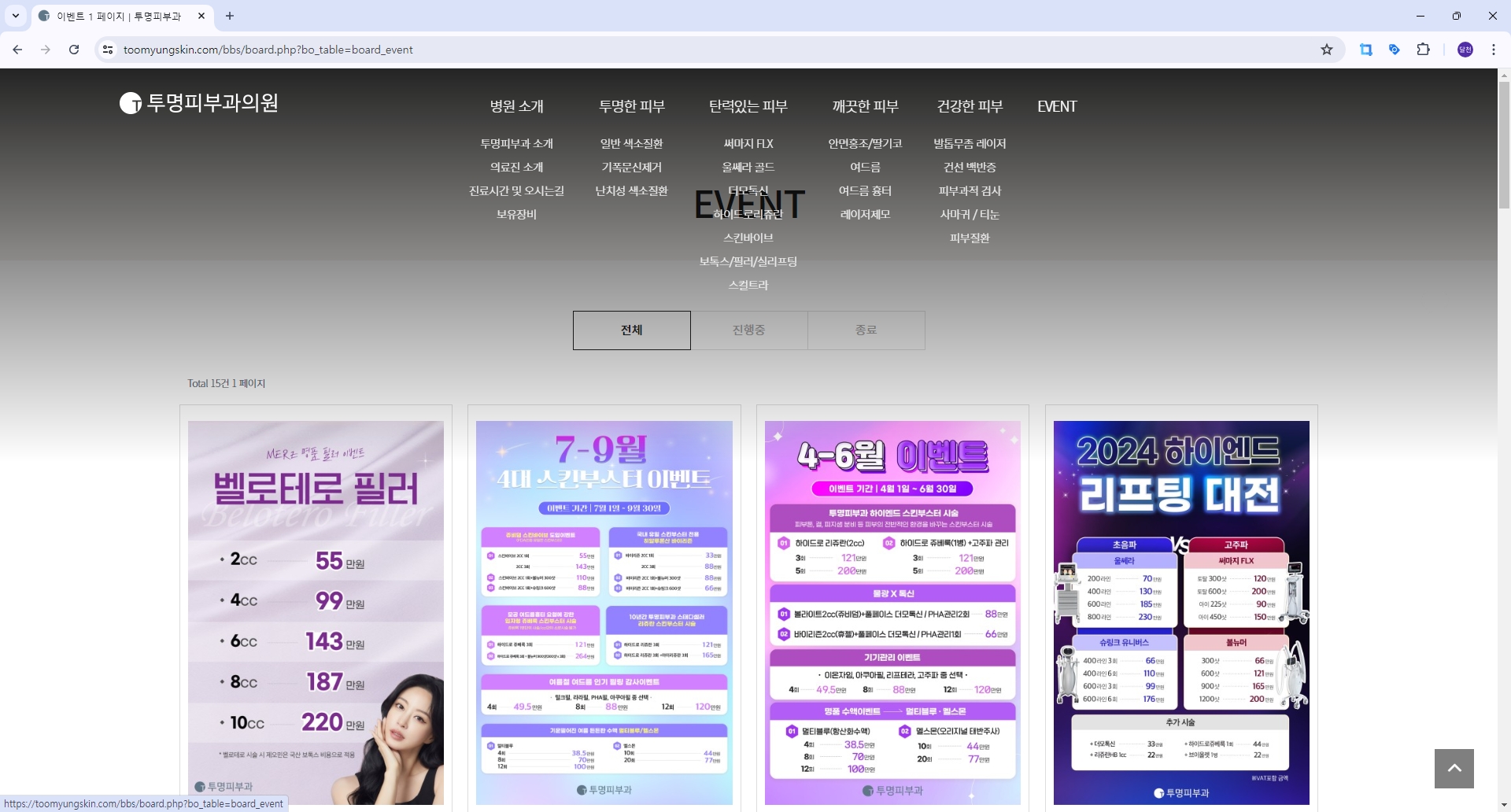Open the 2024 하이엔드 리프팅 대전 poster

[x=1181, y=610]
